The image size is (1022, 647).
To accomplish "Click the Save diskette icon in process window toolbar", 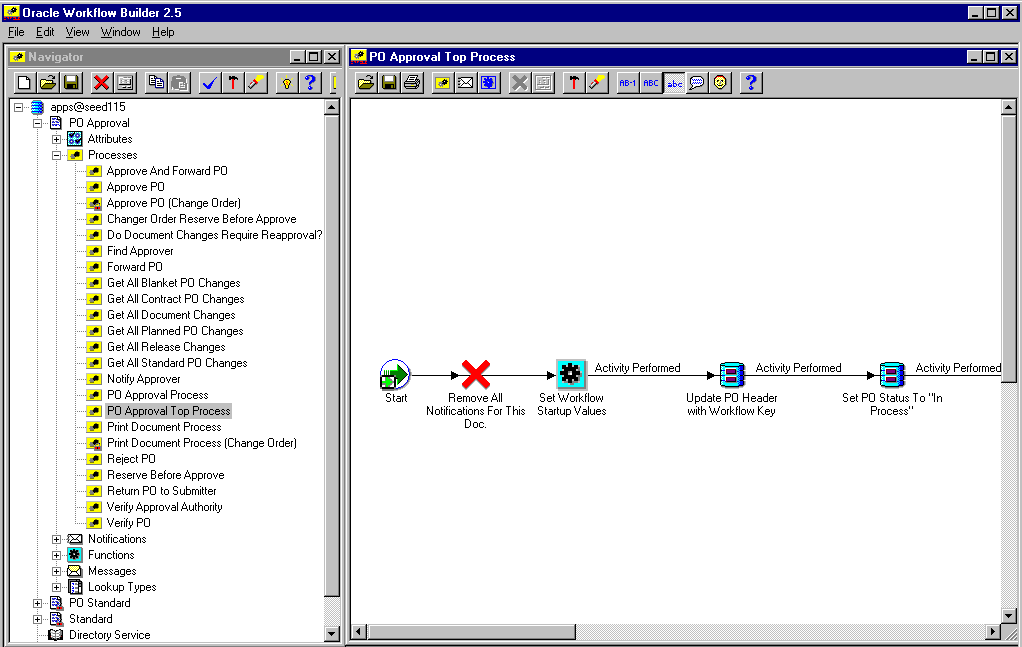I will [x=389, y=83].
